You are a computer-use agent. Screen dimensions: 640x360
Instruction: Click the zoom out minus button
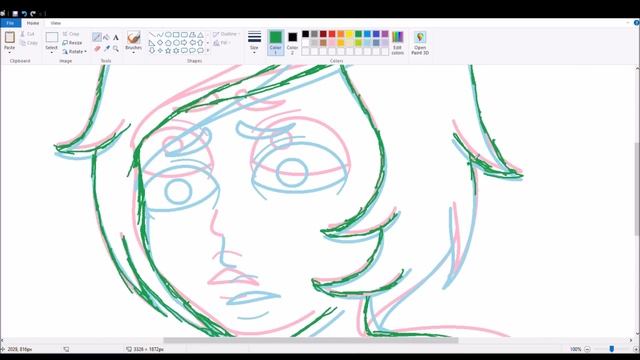587,349
